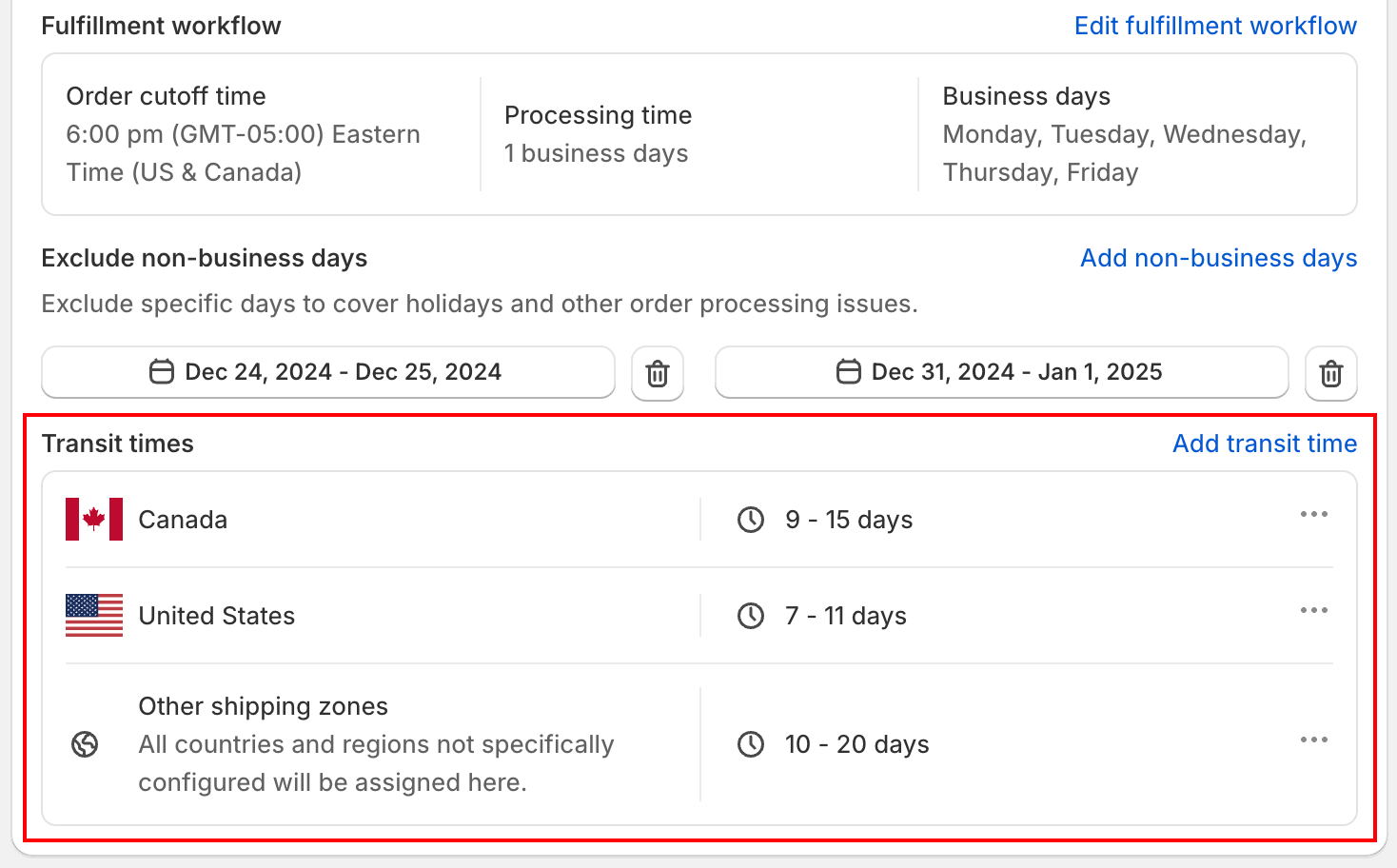The height and width of the screenshot is (868, 1397).
Task: Click the Canada flag icon
Action: coord(94,520)
